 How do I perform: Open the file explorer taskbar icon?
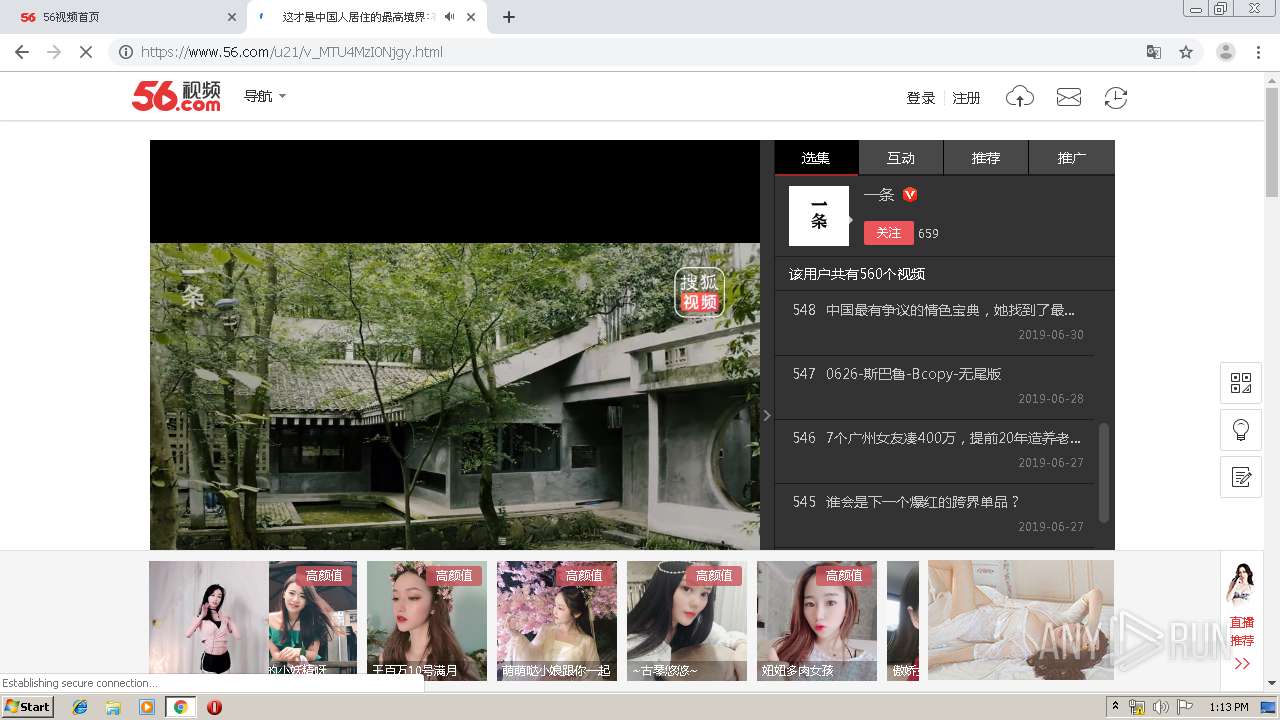(x=113, y=707)
